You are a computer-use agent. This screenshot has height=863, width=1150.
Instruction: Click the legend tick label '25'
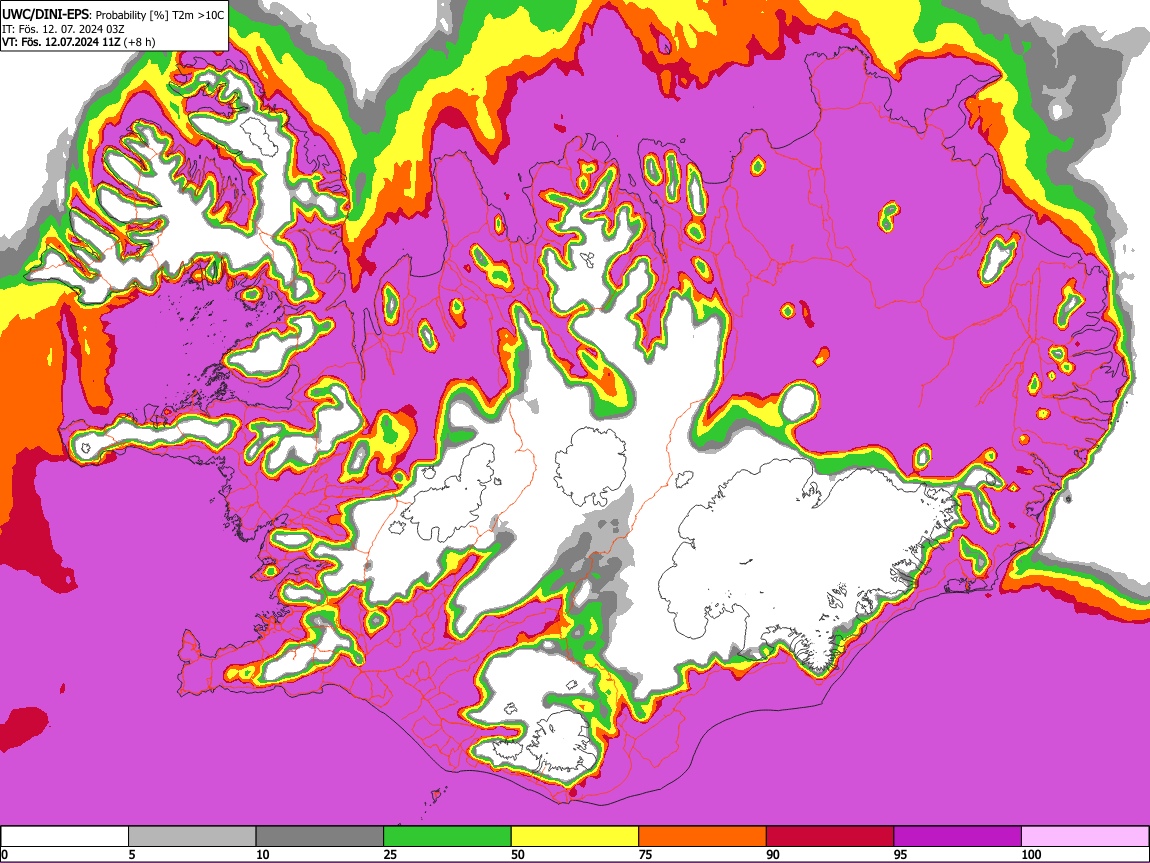click(390, 854)
